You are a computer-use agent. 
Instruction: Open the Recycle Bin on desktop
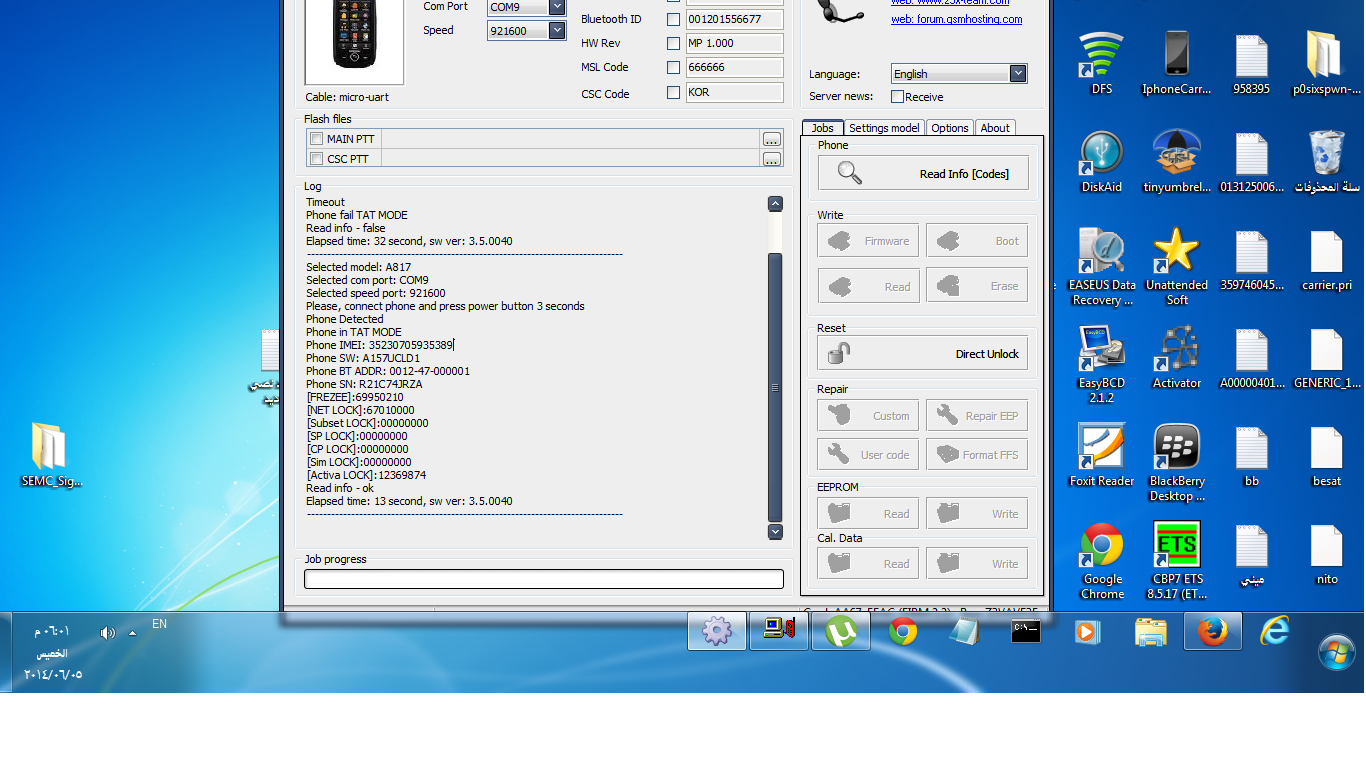[1326, 160]
